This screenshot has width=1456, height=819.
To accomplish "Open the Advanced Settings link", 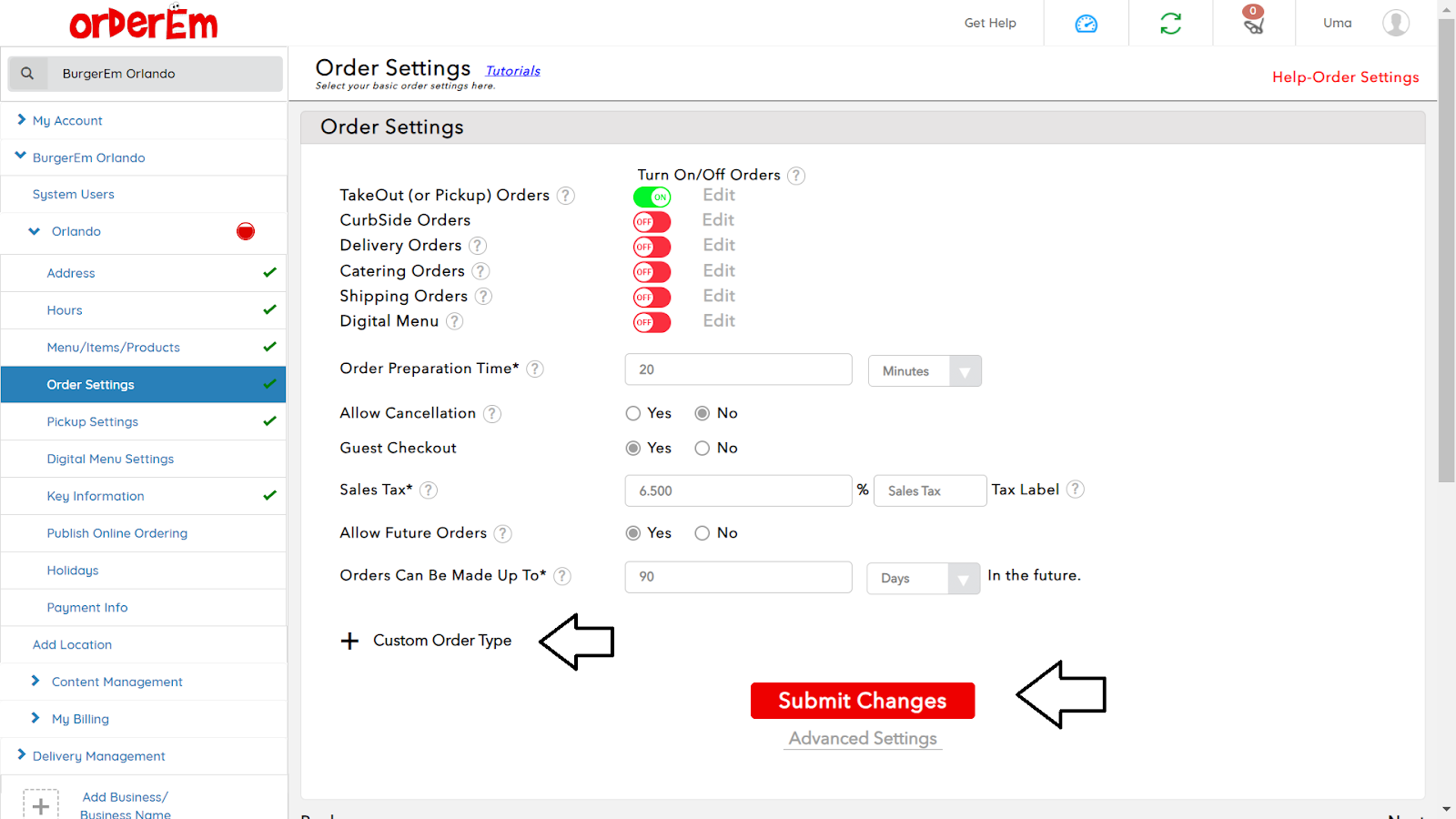I will pos(862,739).
